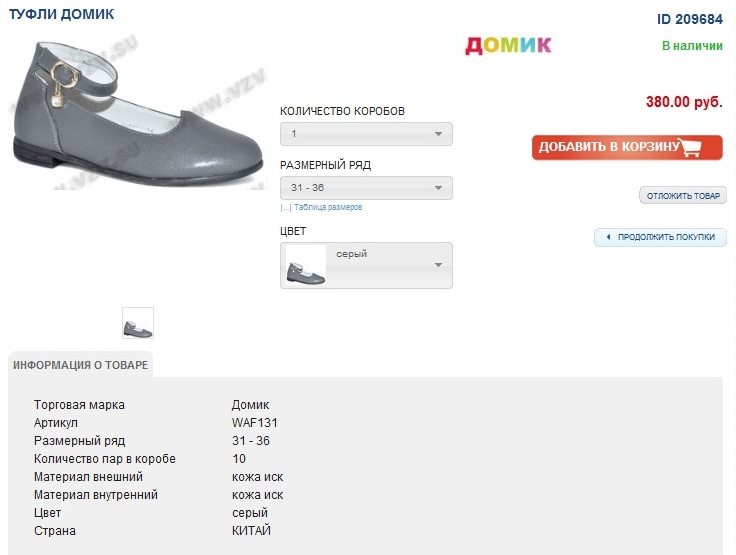Click the Продолжить покупки button text
The width and height of the screenshot is (736, 555).
(x=666, y=238)
